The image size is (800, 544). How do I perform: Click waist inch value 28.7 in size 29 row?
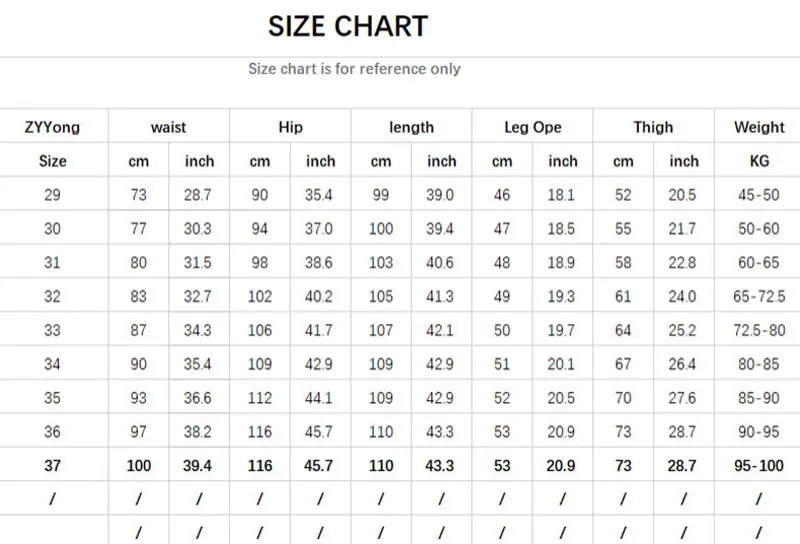point(197,195)
